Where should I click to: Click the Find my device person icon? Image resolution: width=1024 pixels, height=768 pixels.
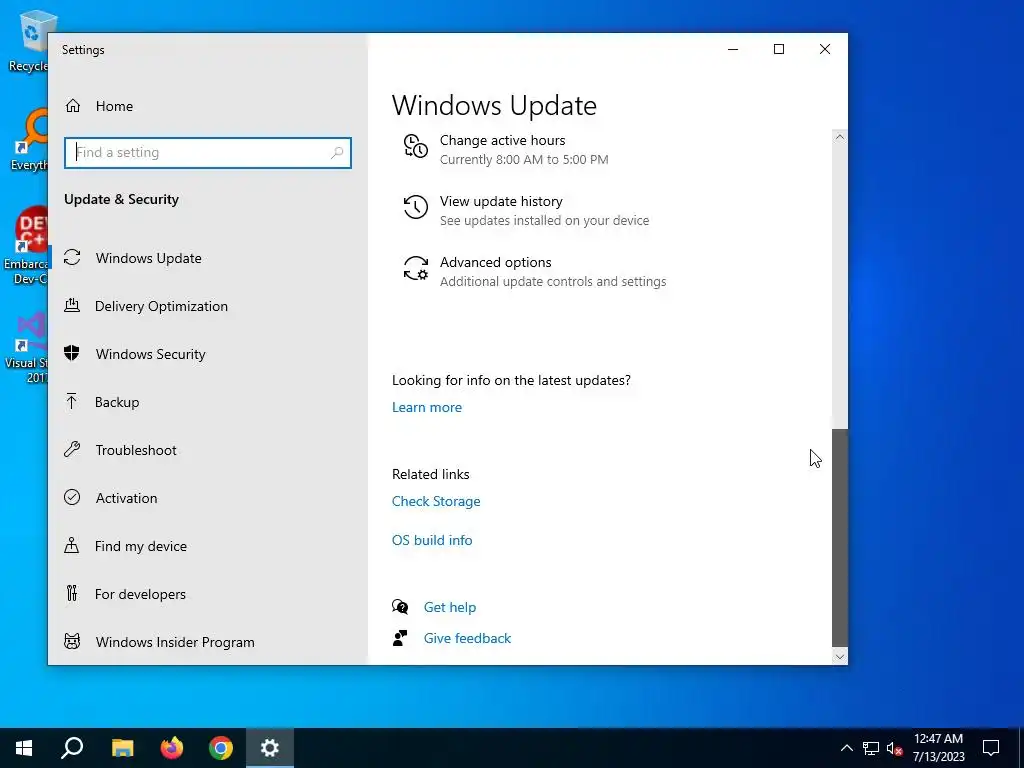pyautogui.click(x=72, y=545)
